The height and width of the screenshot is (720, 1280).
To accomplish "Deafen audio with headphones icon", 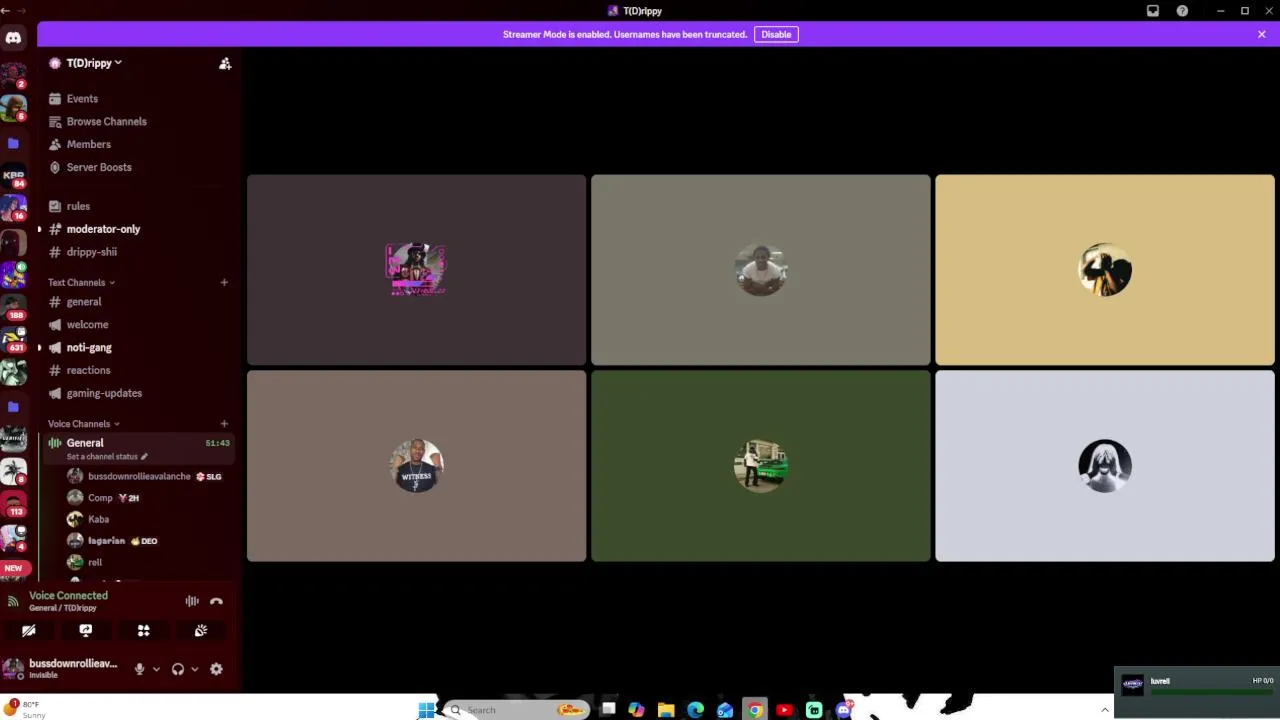I will (178, 669).
